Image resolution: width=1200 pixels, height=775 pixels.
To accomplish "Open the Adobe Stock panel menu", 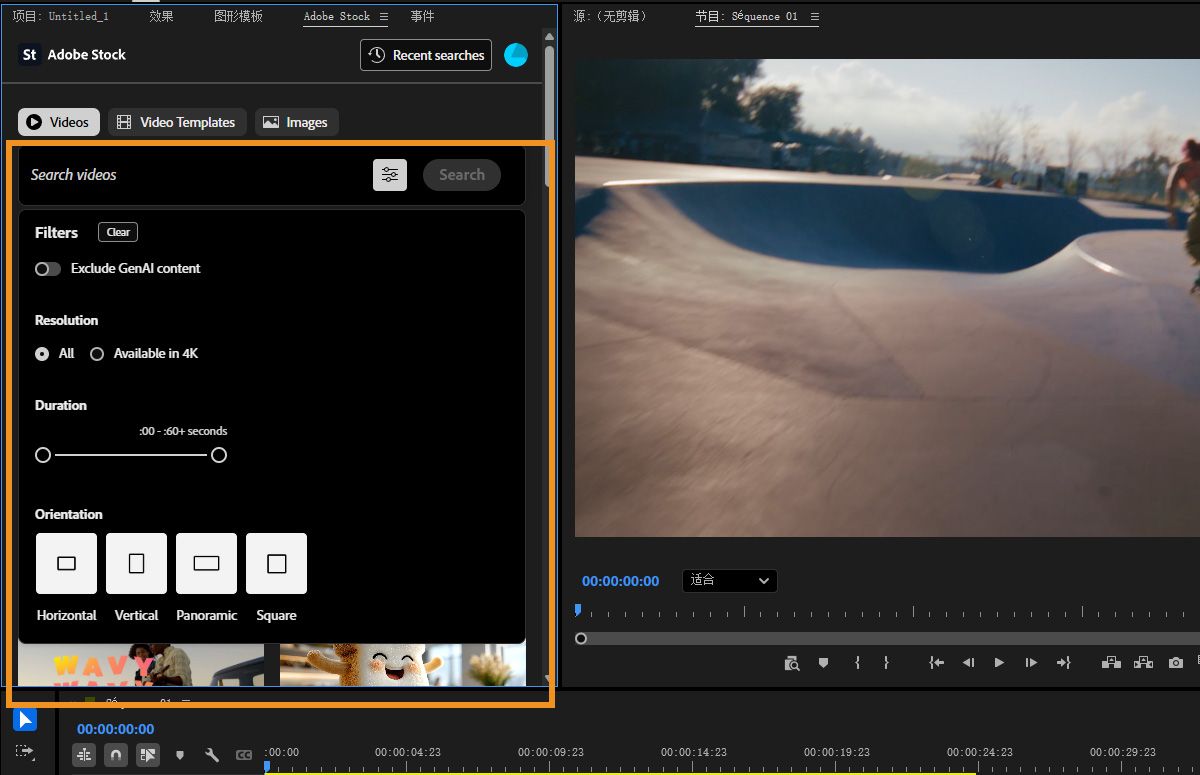I will (x=384, y=16).
